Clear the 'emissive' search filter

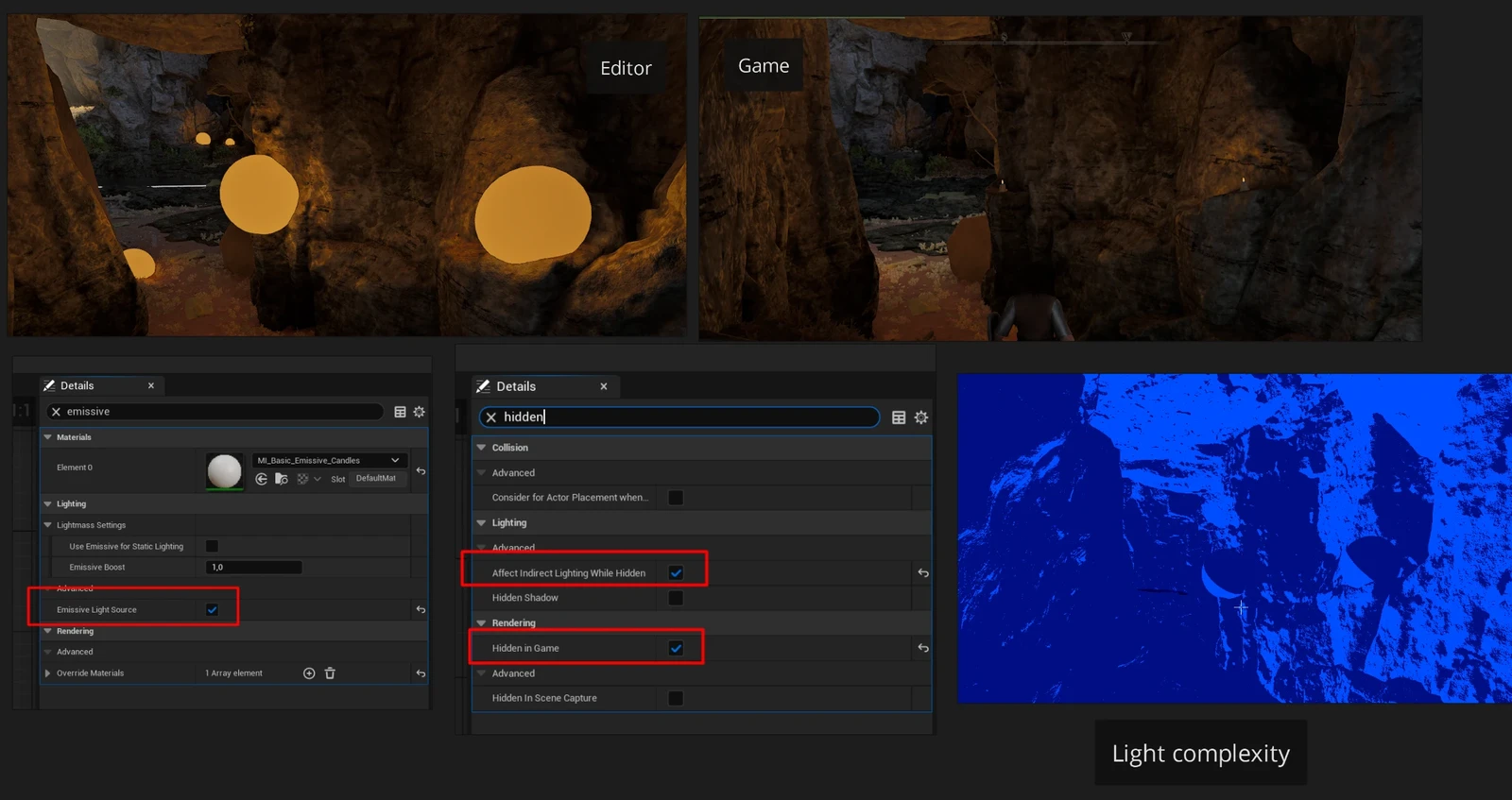point(56,412)
